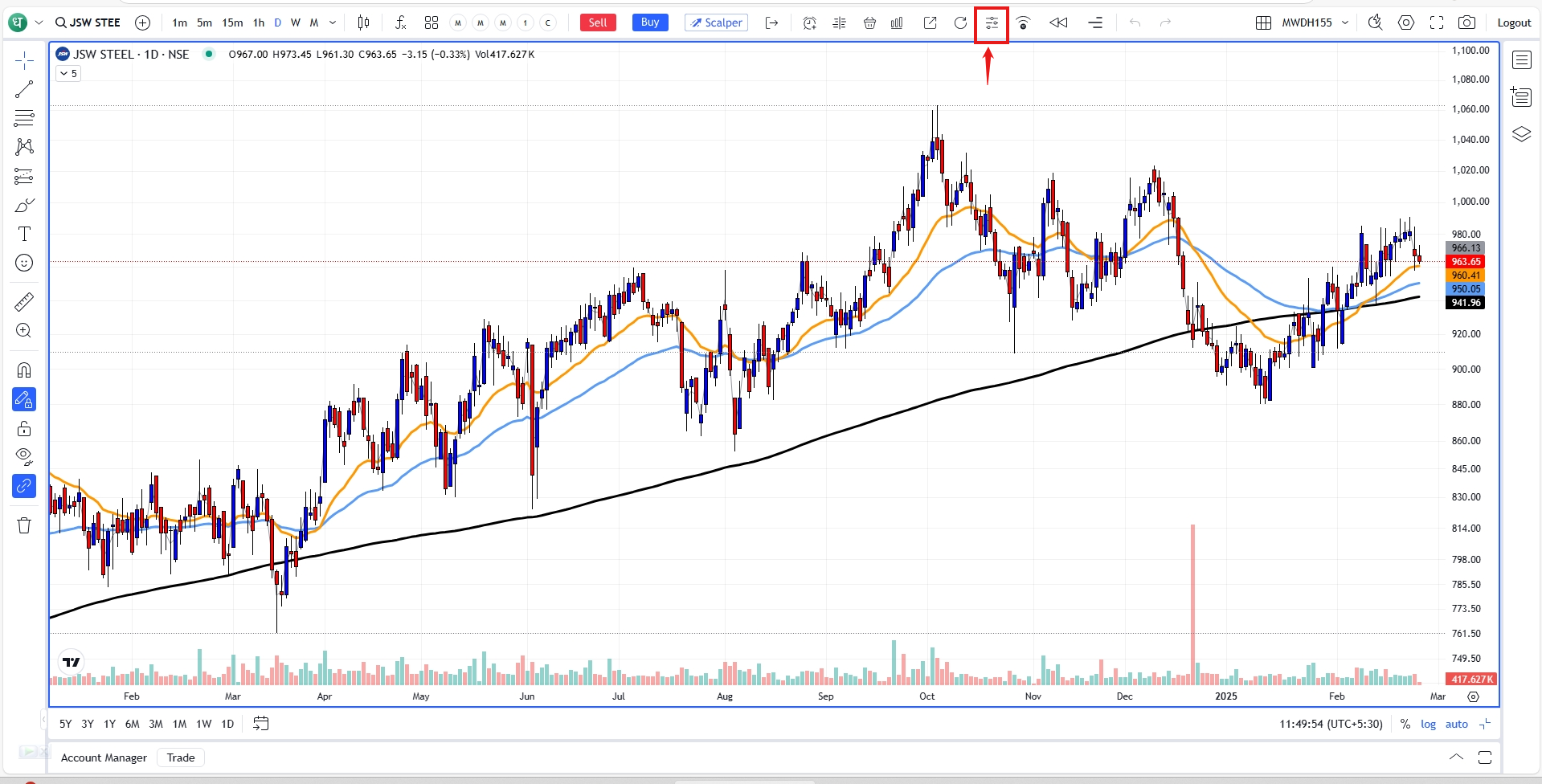Set range to 5Y
1542x784 pixels.
[66, 724]
